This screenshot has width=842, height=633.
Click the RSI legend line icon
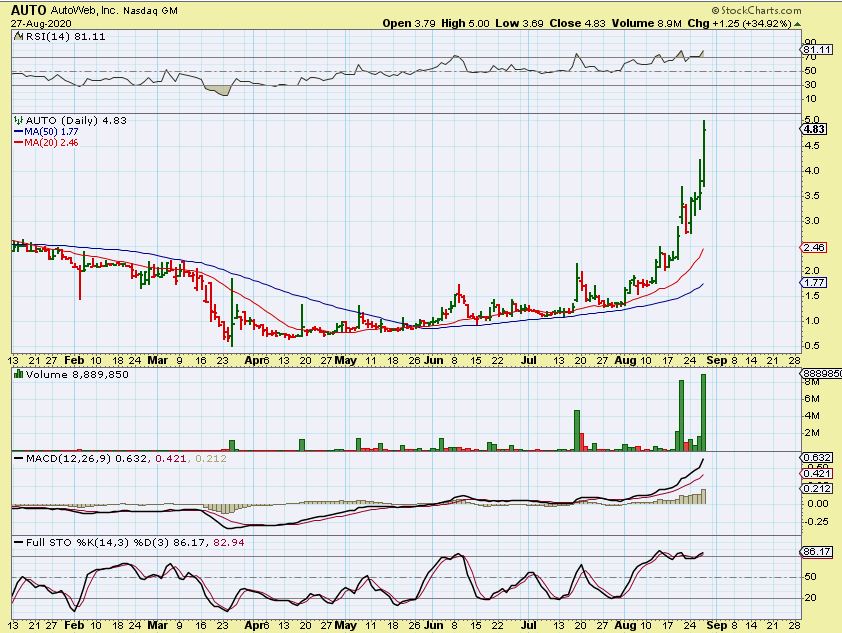[18, 36]
